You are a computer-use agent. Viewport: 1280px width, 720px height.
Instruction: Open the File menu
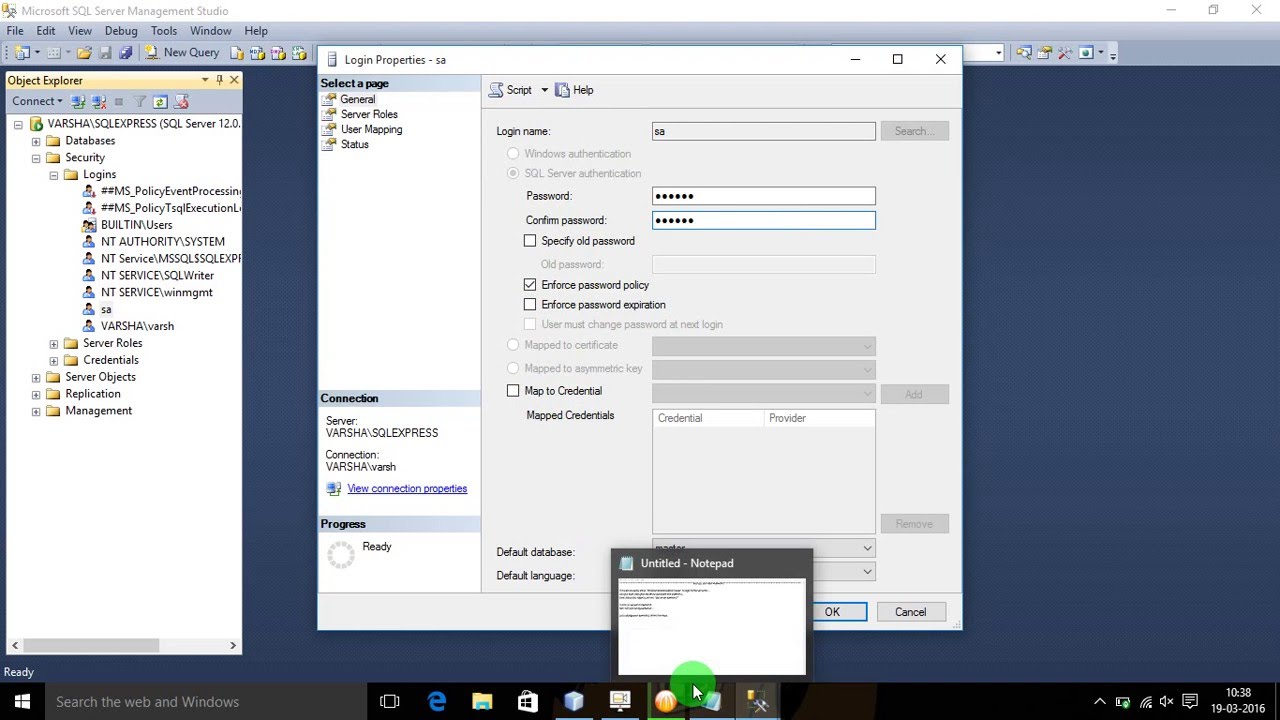(x=15, y=31)
